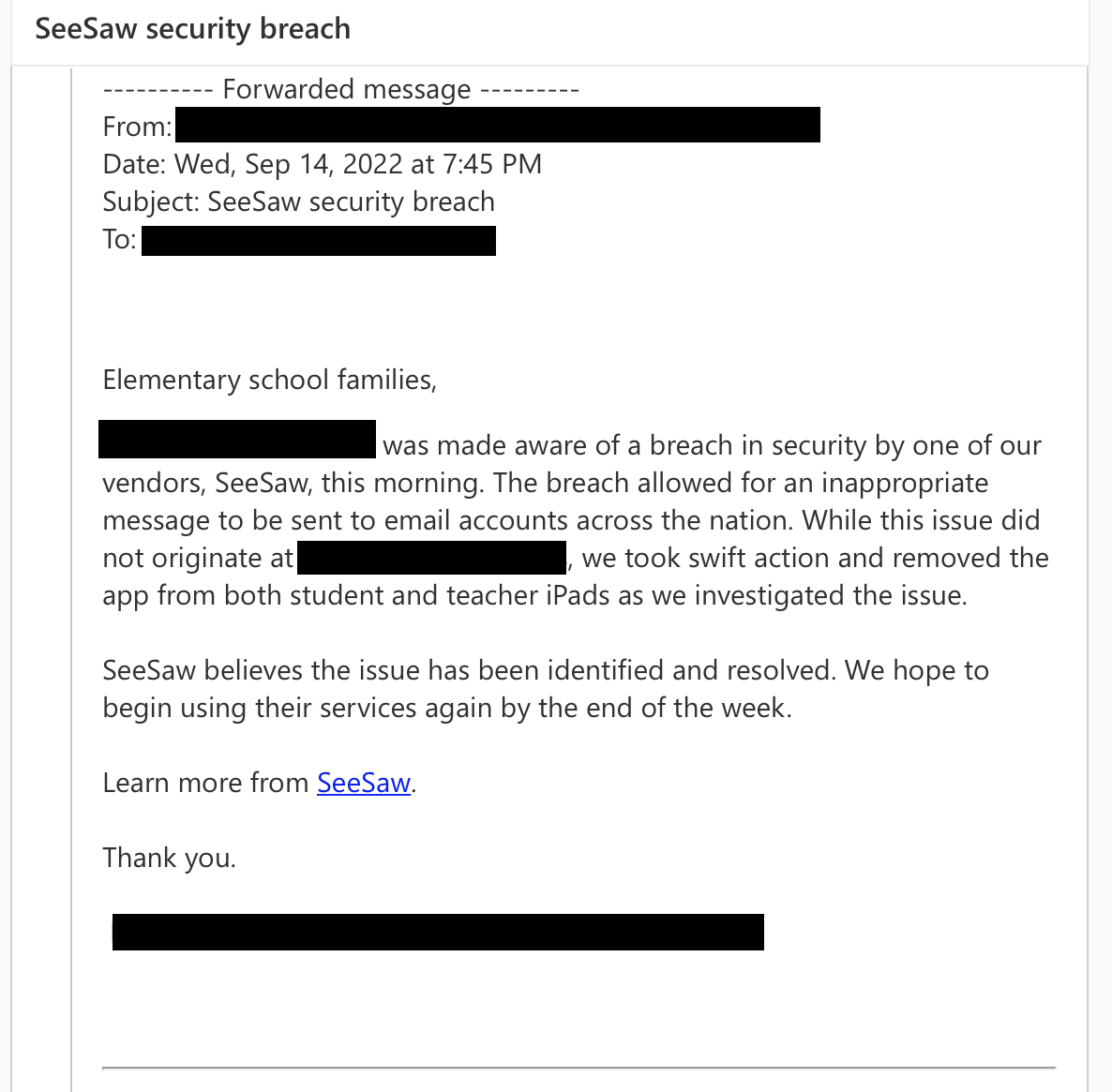Image resolution: width=1112 pixels, height=1092 pixels.
Task: Click the "Elementary school families," greeting
Action: (x=269, y=380)
